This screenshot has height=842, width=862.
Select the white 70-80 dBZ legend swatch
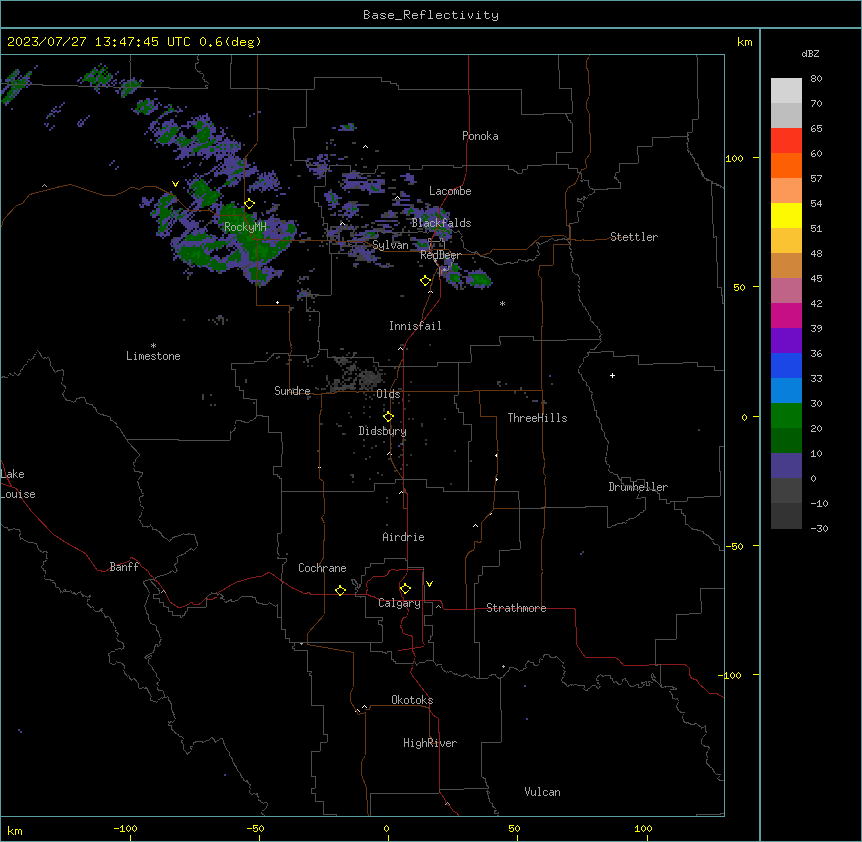click(x=786, y=90)
